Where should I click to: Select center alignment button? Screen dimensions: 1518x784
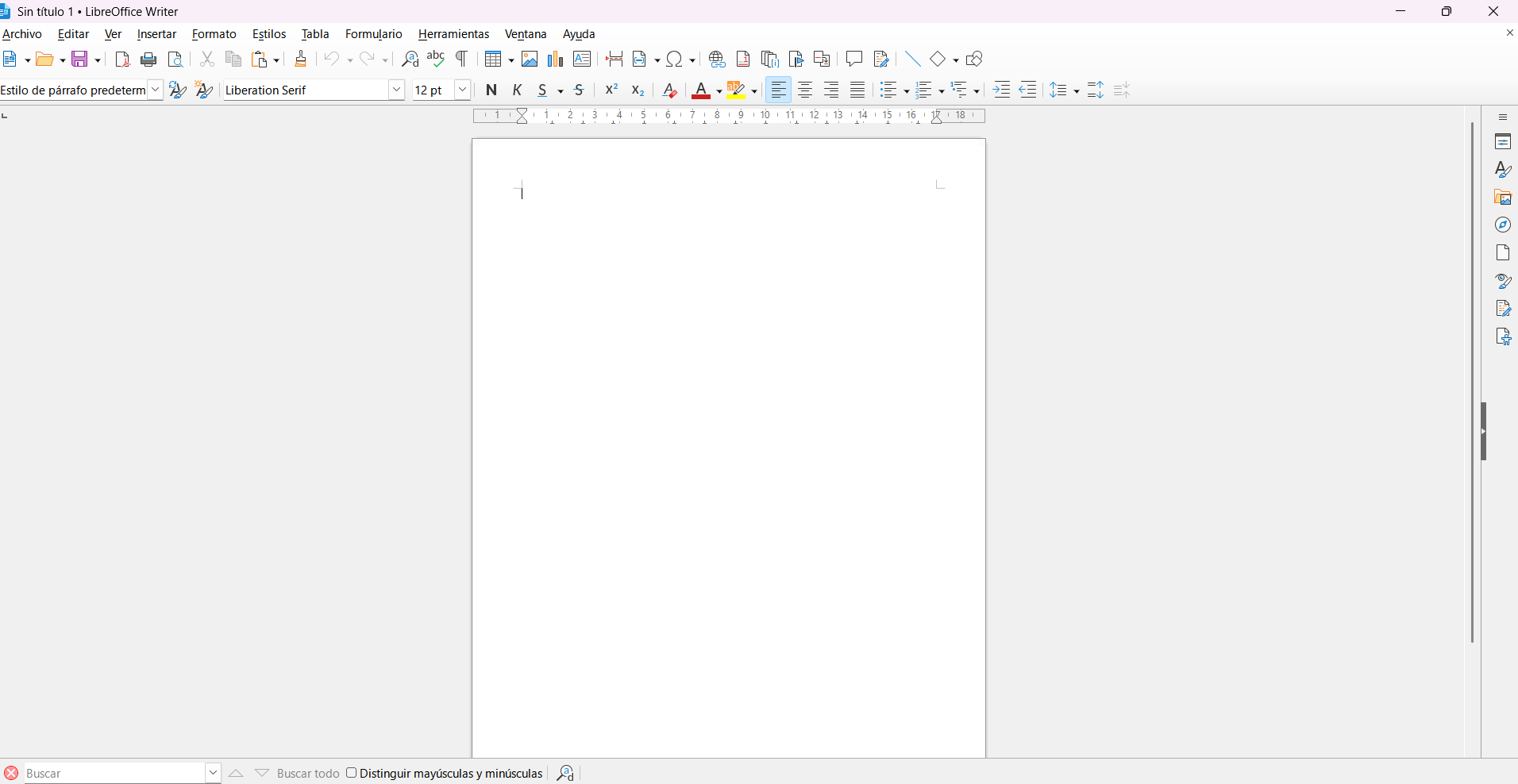(x=805, y=90)
